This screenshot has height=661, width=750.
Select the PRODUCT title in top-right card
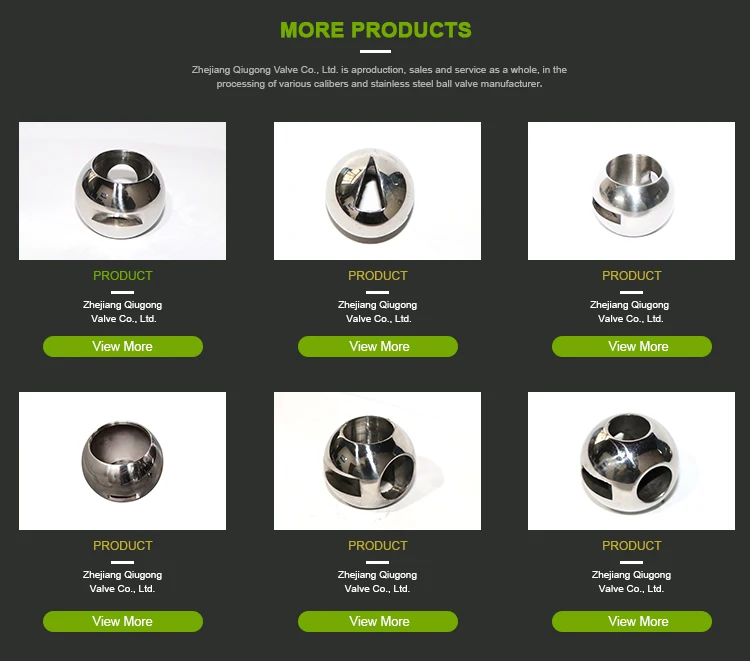point(632,276)
